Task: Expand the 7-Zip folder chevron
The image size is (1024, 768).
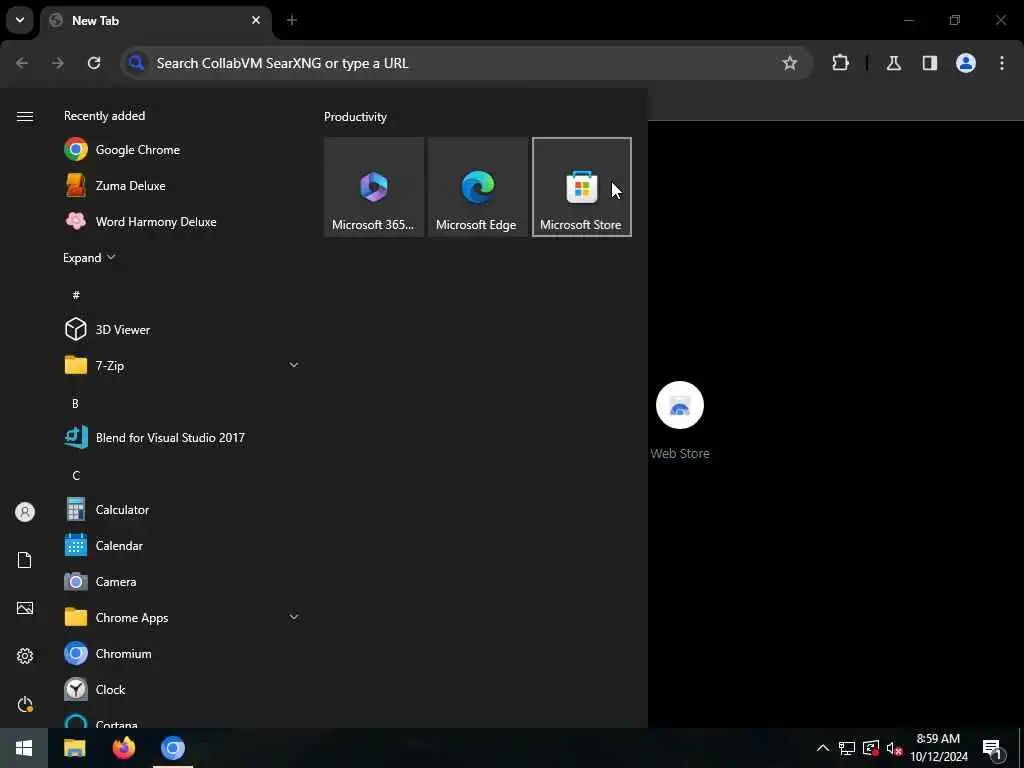Action: coord(294,365)
